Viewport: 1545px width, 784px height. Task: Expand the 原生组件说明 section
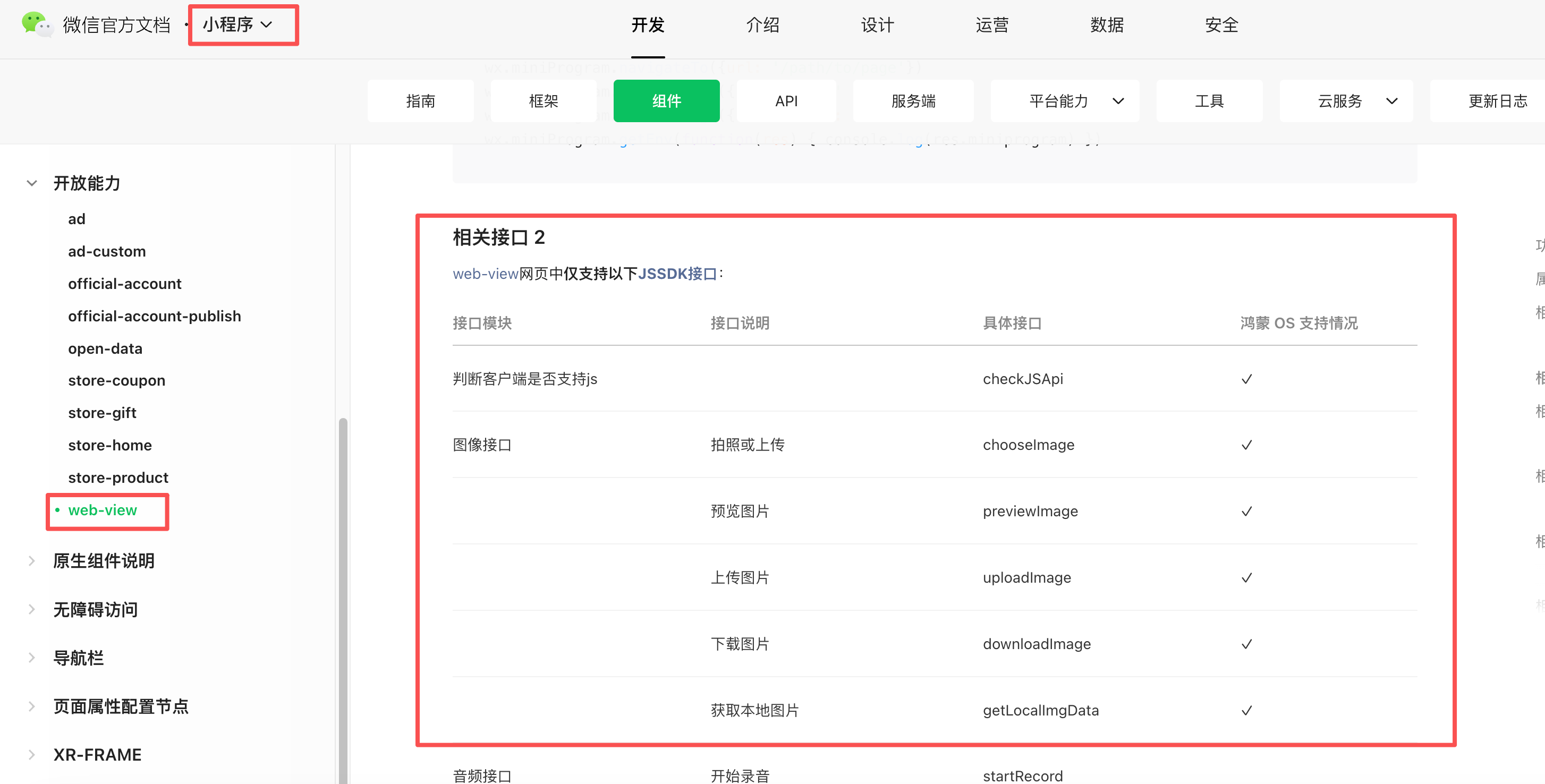point(32,561)
